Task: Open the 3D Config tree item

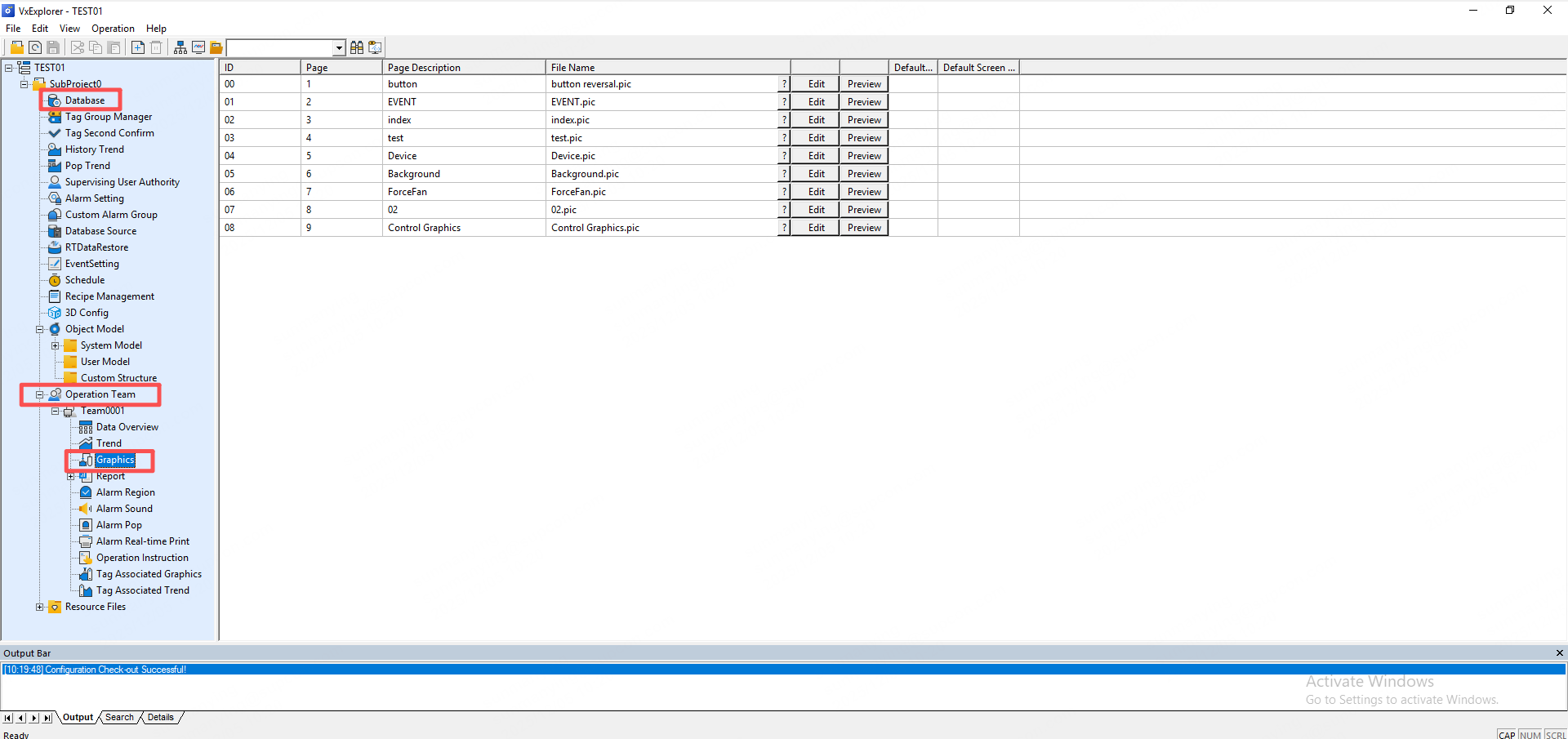Action: (86, 313)
